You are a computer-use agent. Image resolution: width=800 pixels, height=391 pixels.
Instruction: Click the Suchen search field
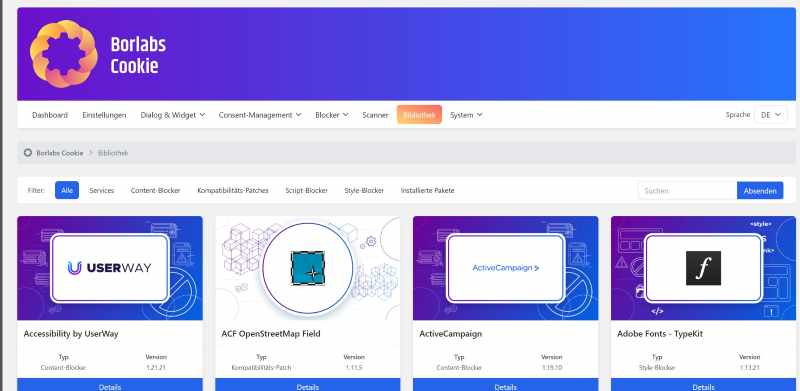pos(687,190)
